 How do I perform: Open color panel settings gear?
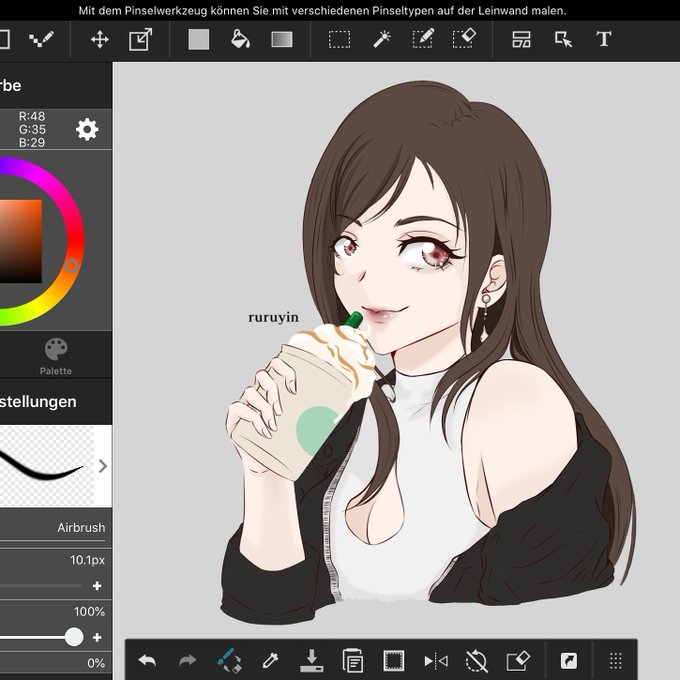click(87, 129)
